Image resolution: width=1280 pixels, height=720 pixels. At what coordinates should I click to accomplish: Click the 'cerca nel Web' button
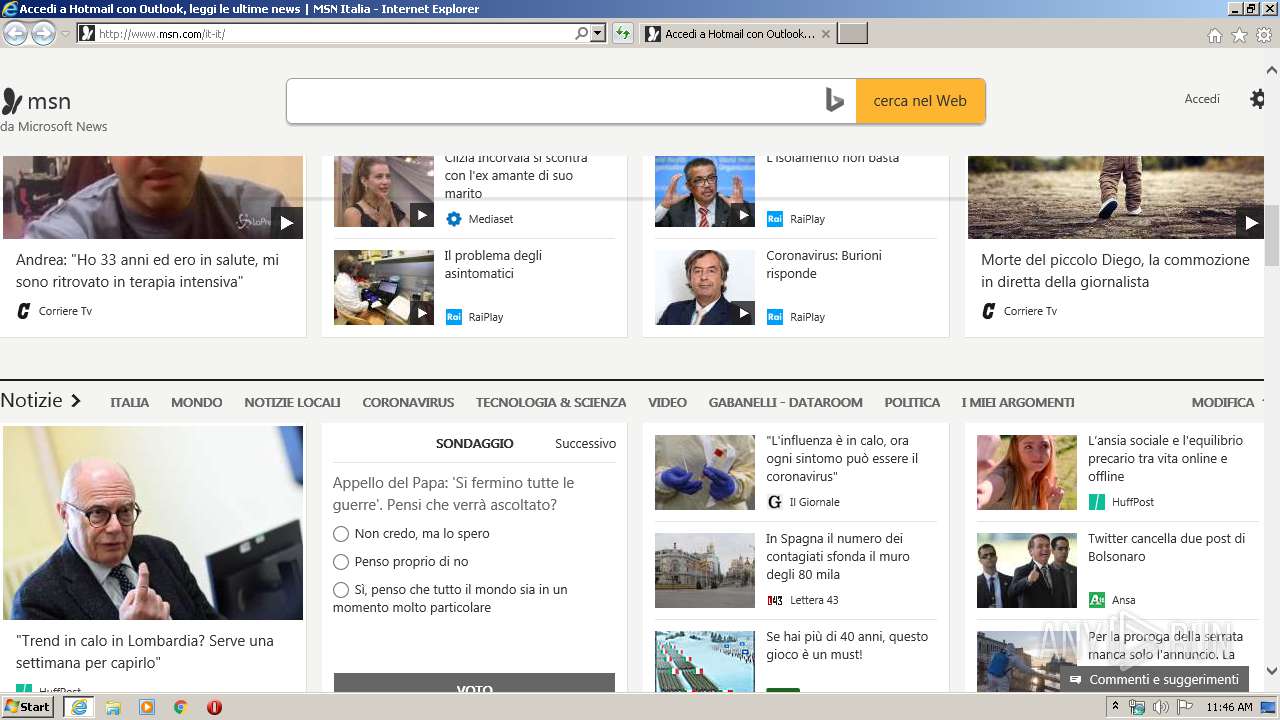(x=920, y=101)
